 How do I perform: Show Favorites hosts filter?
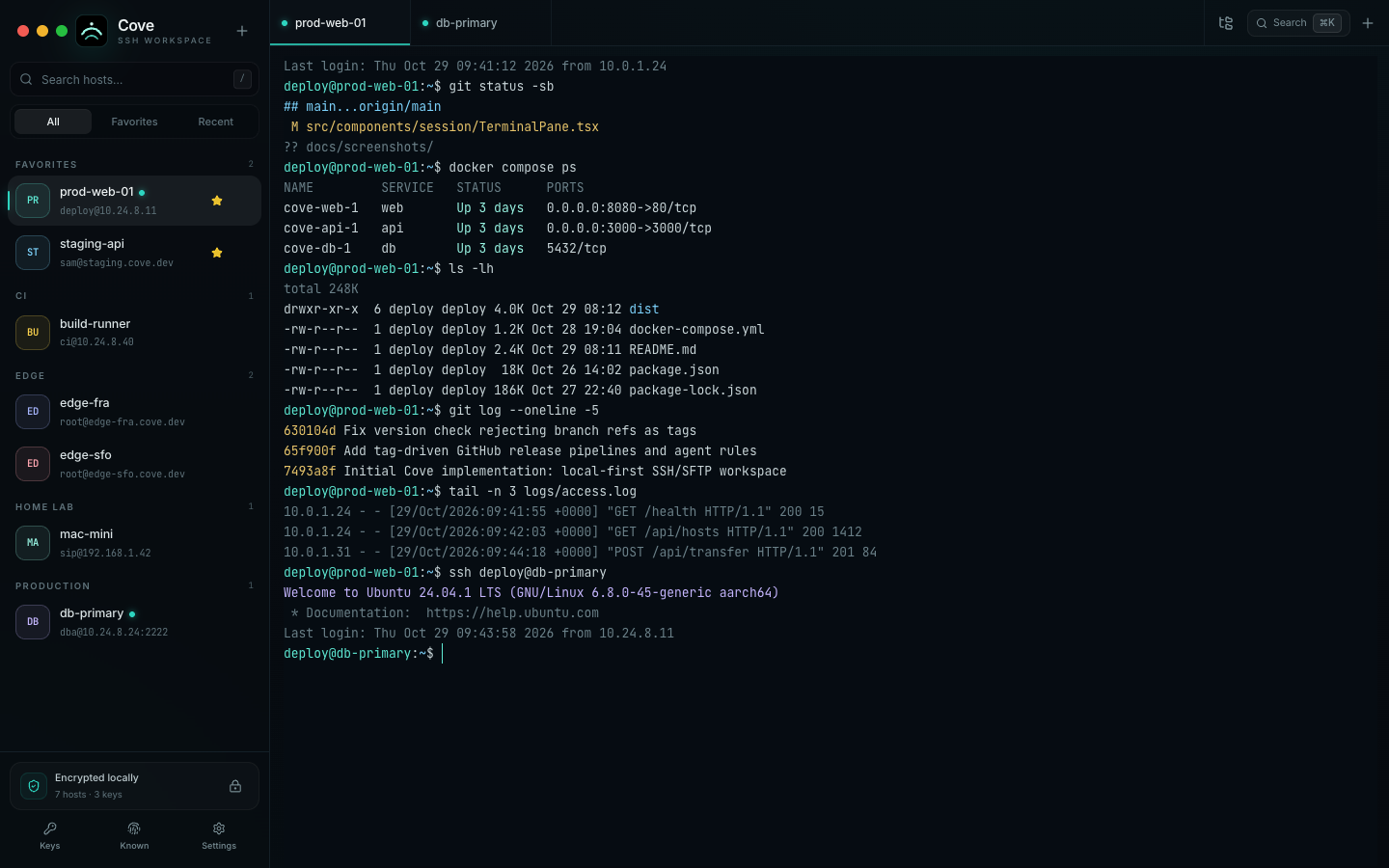134,122
